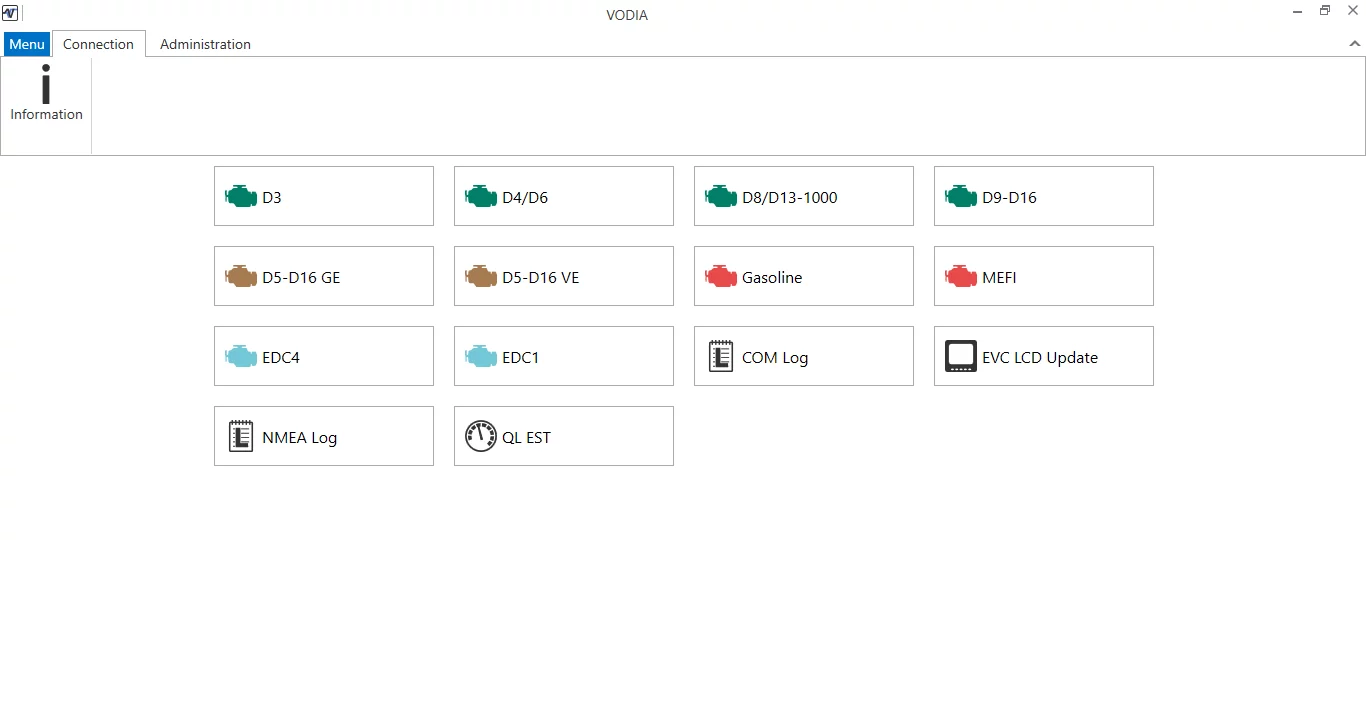Open the Menu tab
This screenshot has width=1366, height=723.
[x=26, y=44]
